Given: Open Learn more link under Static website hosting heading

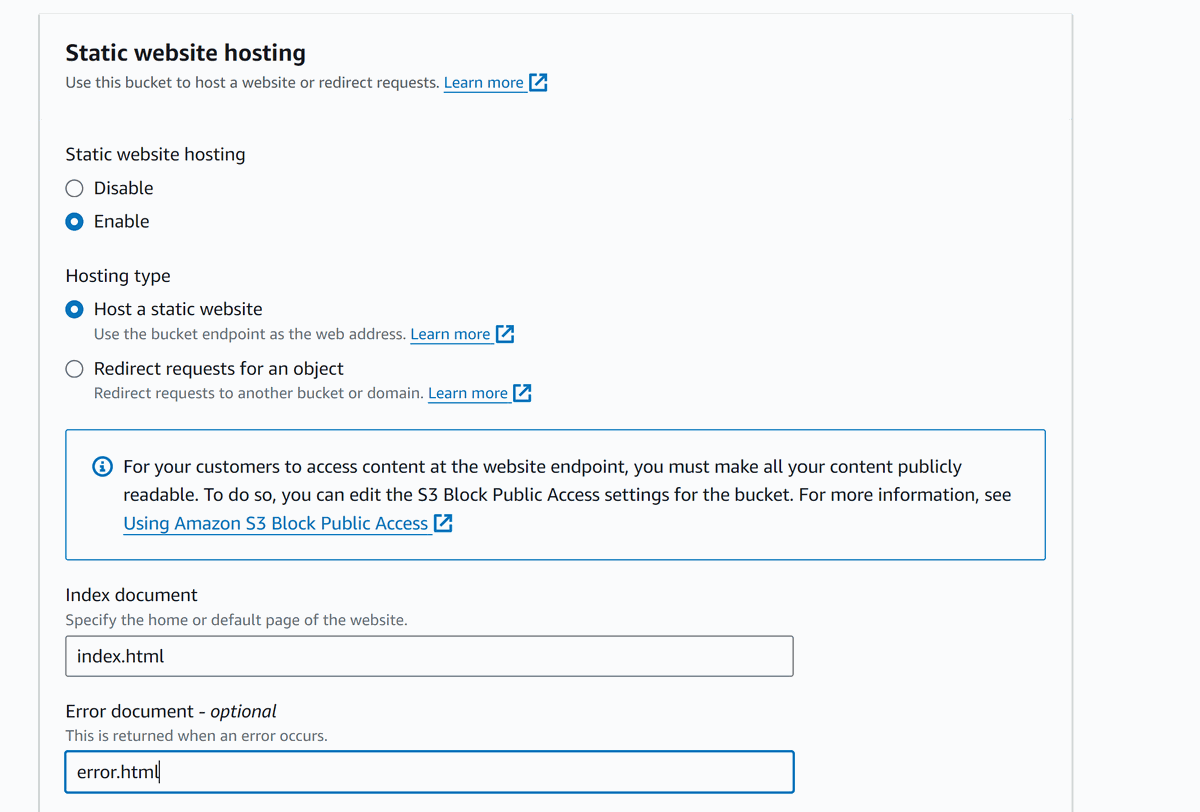Looking at the screenshot, I should pos(484,83).
